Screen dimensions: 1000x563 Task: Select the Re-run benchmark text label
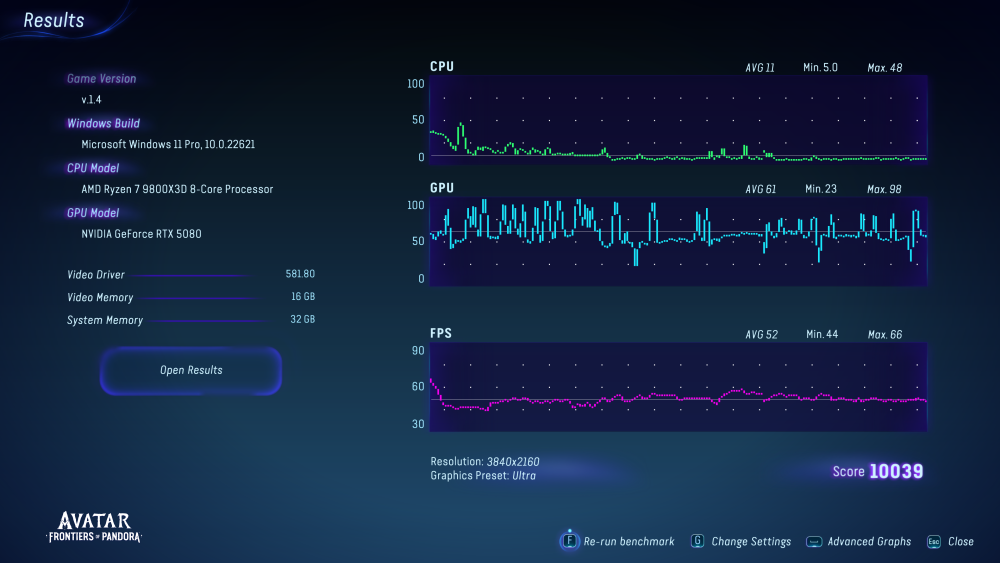629,541
